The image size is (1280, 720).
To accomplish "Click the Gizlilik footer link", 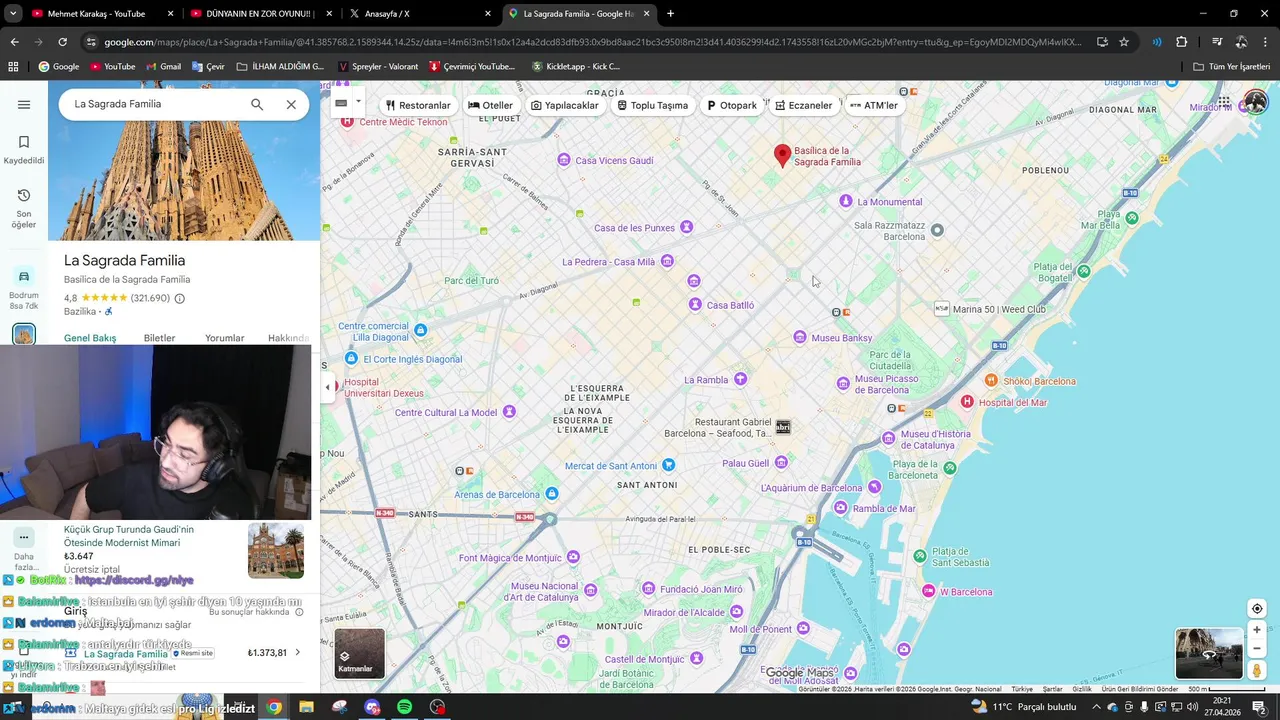I will click(x=1082, y=689).
